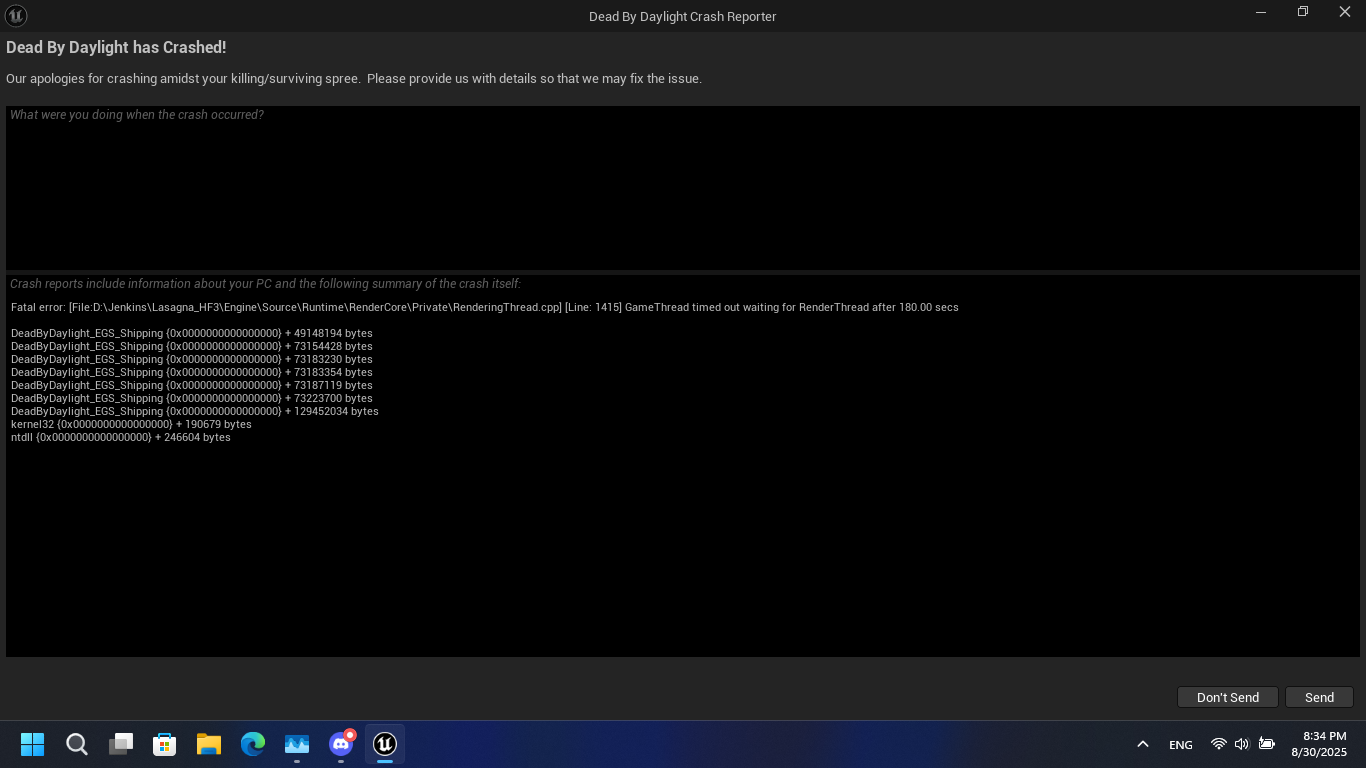Screen dimensions: 1366x768
Task: Open the Windows Start menu
Action: pos(33,744)
